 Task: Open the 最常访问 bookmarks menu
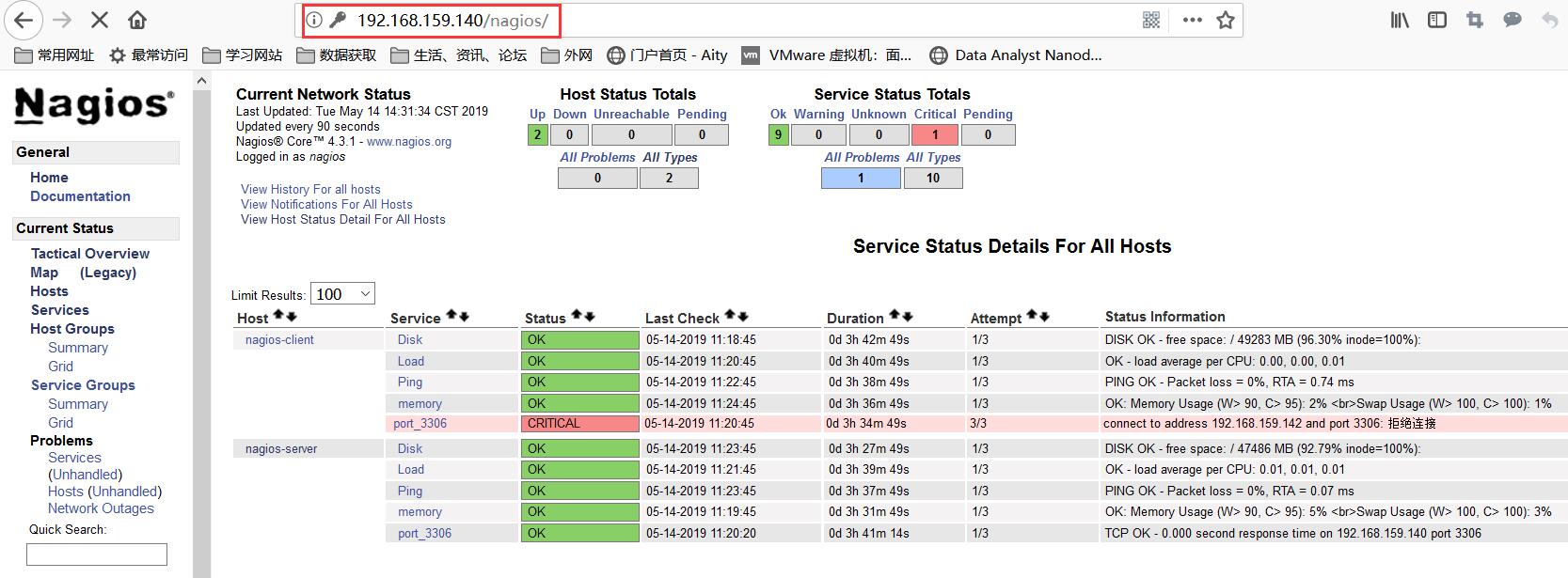coord(149,55)
